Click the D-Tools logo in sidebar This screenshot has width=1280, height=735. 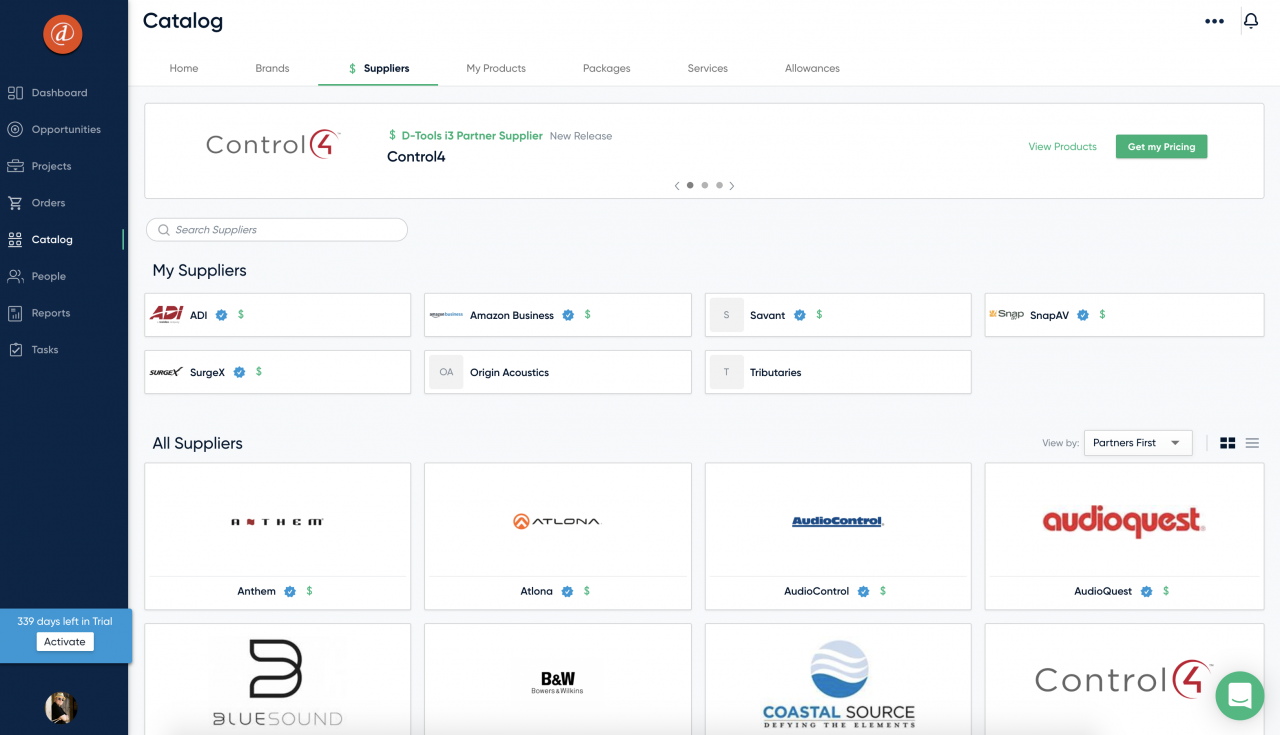pos(62,35)
